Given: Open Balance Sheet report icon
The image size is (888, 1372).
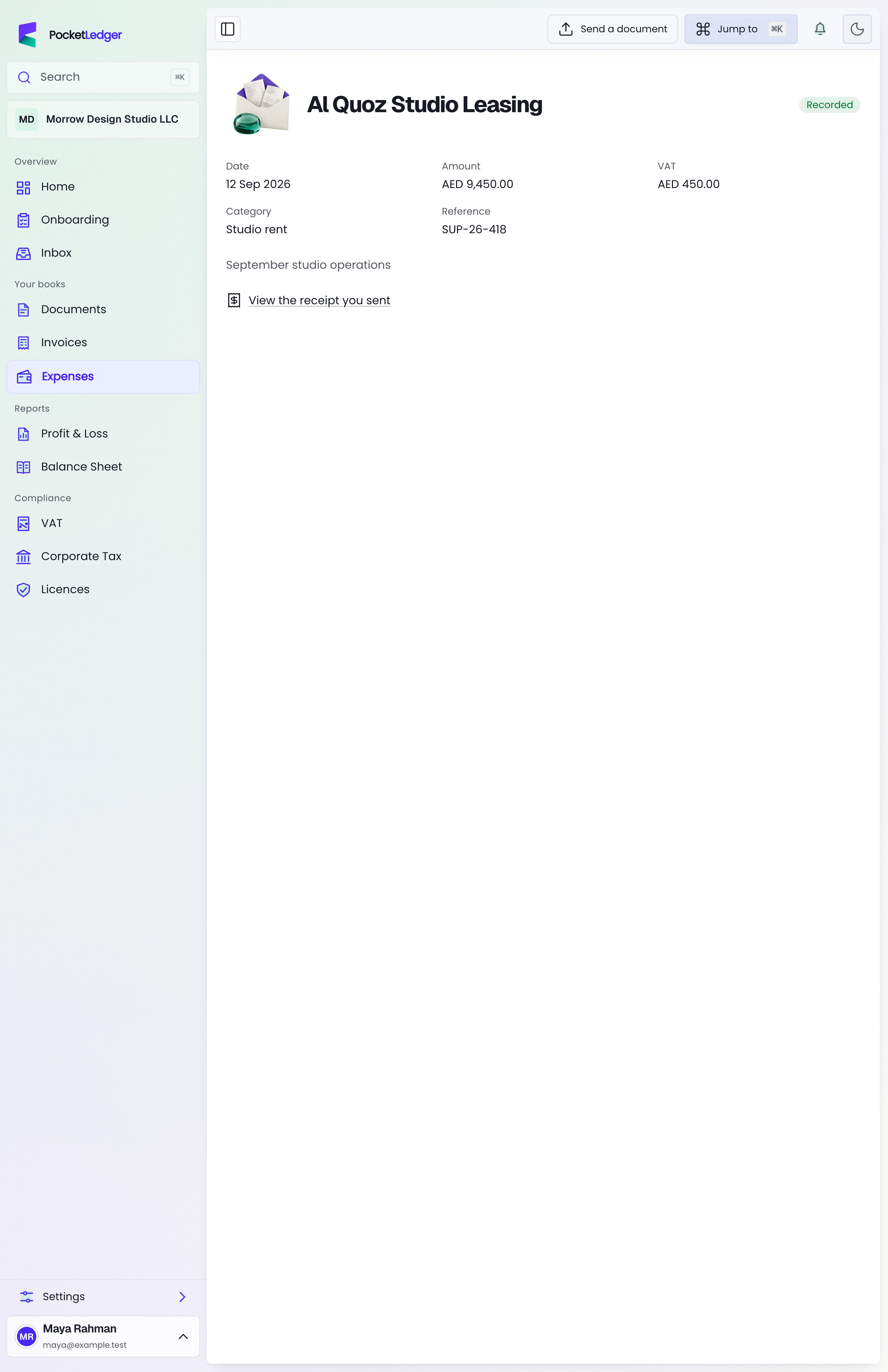Looking at the screenshot, I should coord(23,467).
